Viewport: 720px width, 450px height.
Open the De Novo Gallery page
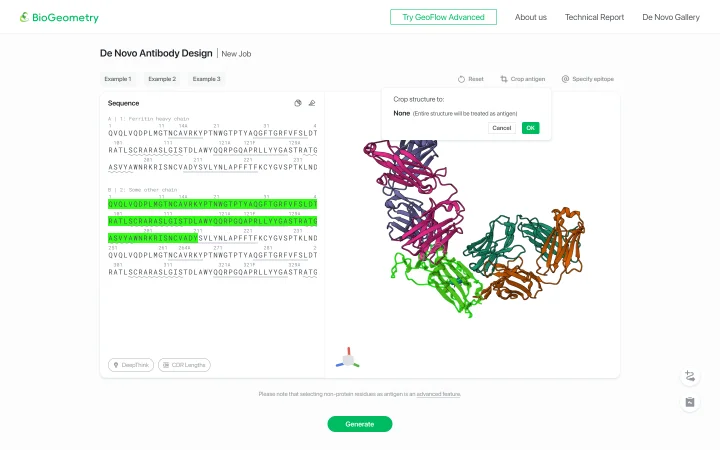[x=670, y=17]
